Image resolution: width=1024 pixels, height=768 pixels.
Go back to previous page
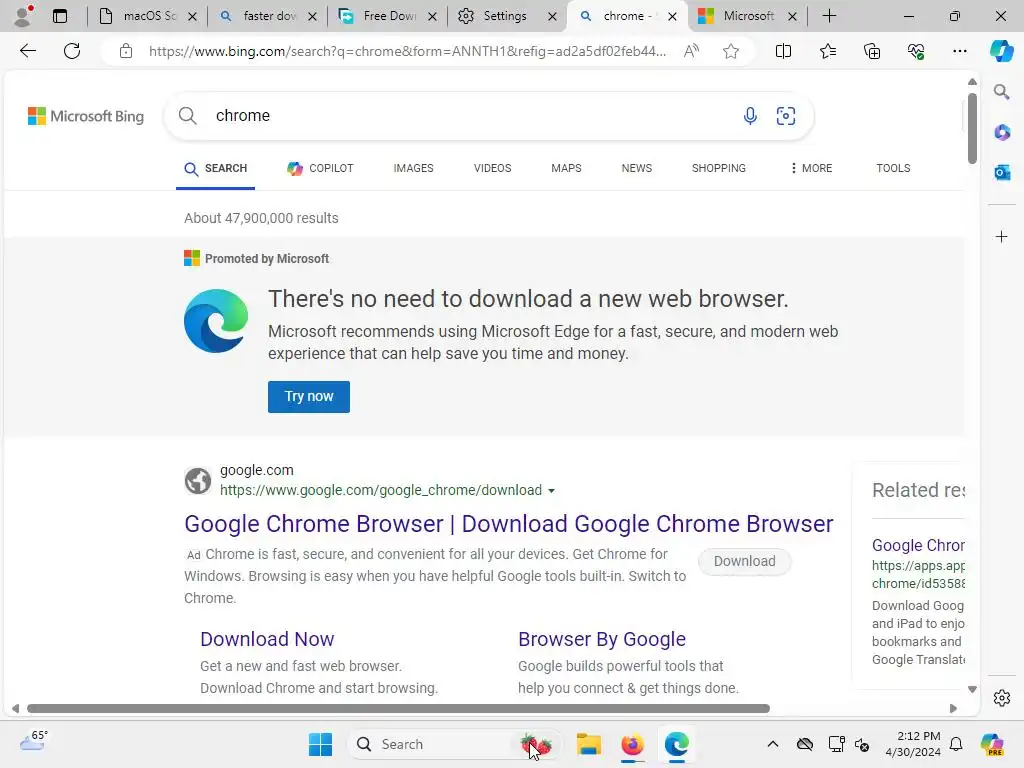[27, 51]
